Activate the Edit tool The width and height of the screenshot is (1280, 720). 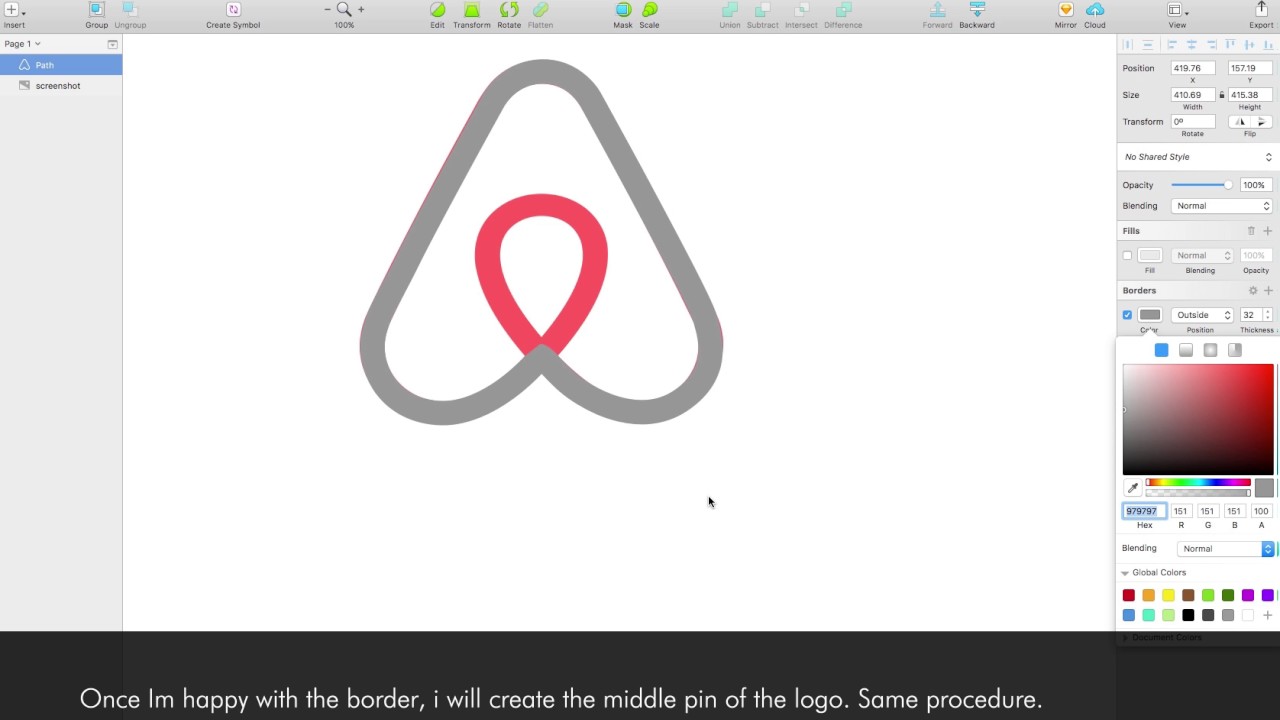pyautogui.click(x=437, y=9)
